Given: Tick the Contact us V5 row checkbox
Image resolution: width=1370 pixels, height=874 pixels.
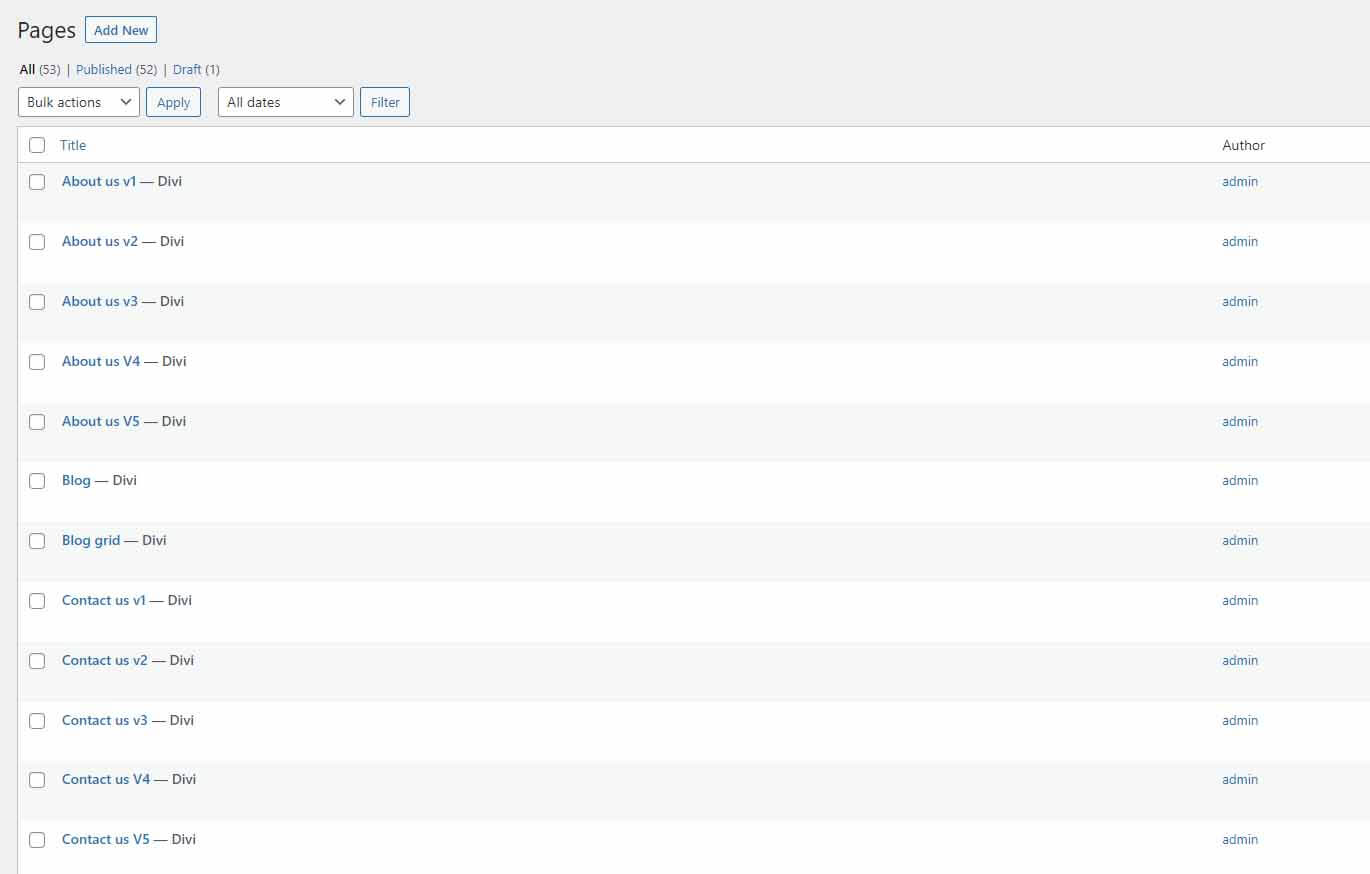Looking at the screenshot, I should pos(37,840).
